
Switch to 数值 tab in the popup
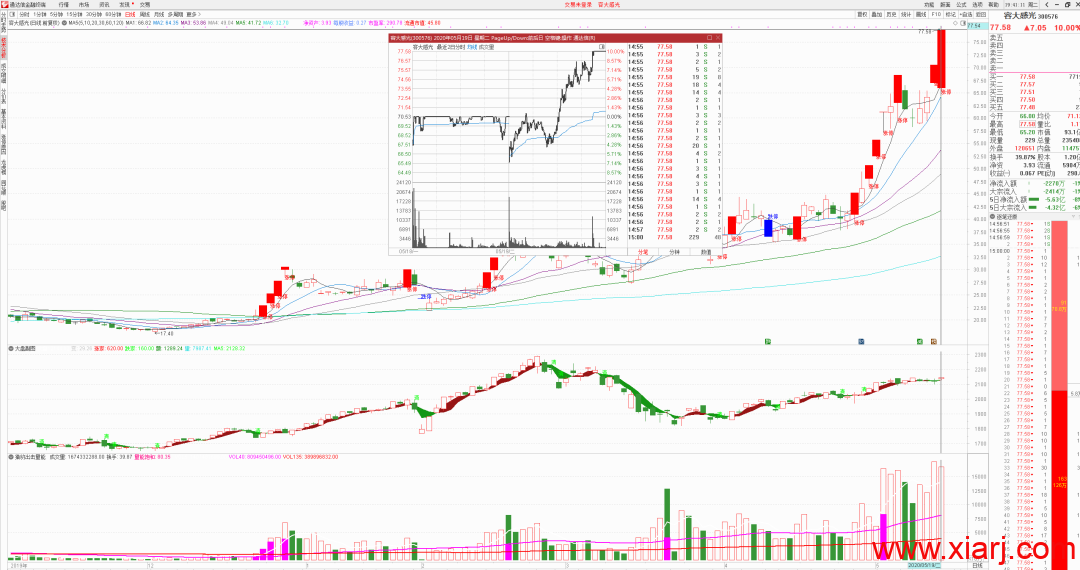[706, 252]
